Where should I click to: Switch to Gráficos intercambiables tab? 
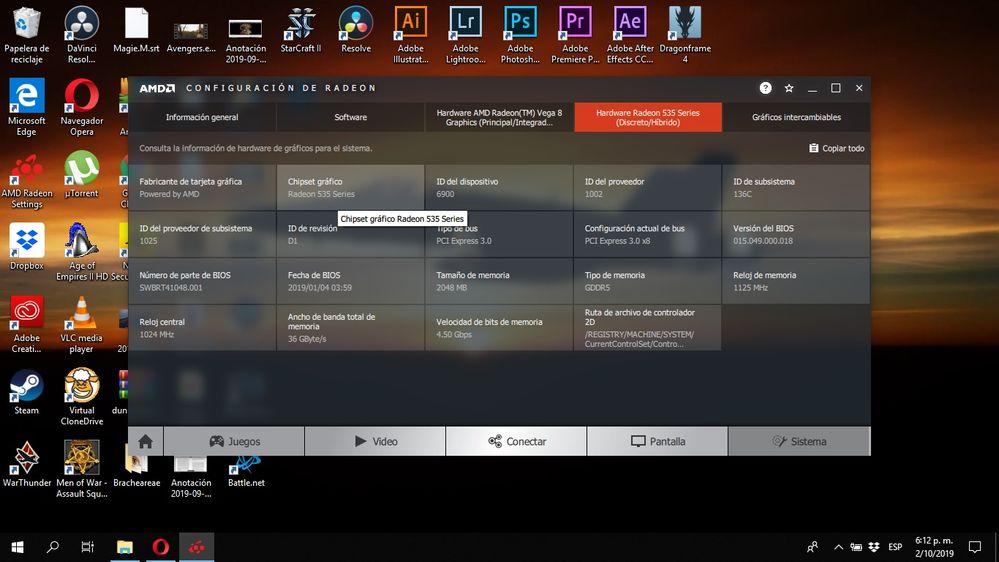[796, 117]
